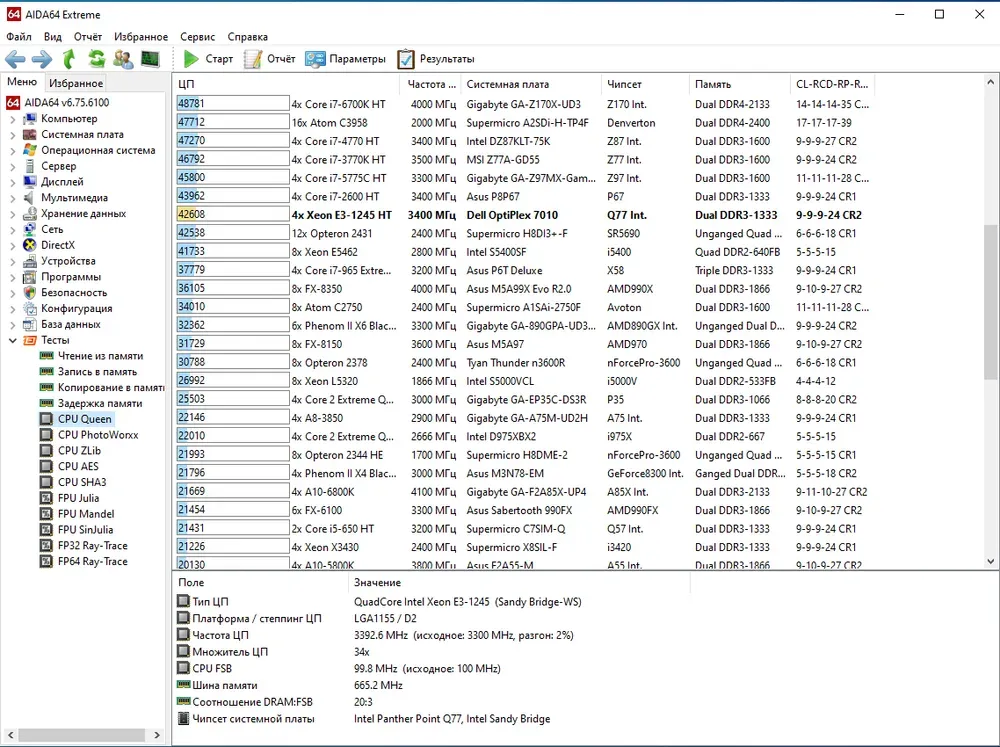Collapse the Тесты tree node
1000x747 pixels.
[13, 340]
